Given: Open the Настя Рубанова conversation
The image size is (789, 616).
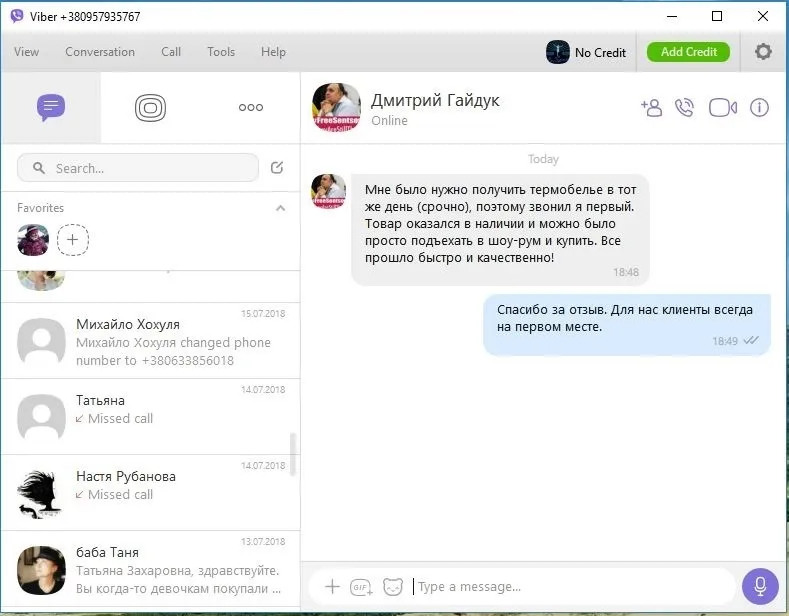Looking at the screenshot, I should pyautogui.click(x=150, y=493).
